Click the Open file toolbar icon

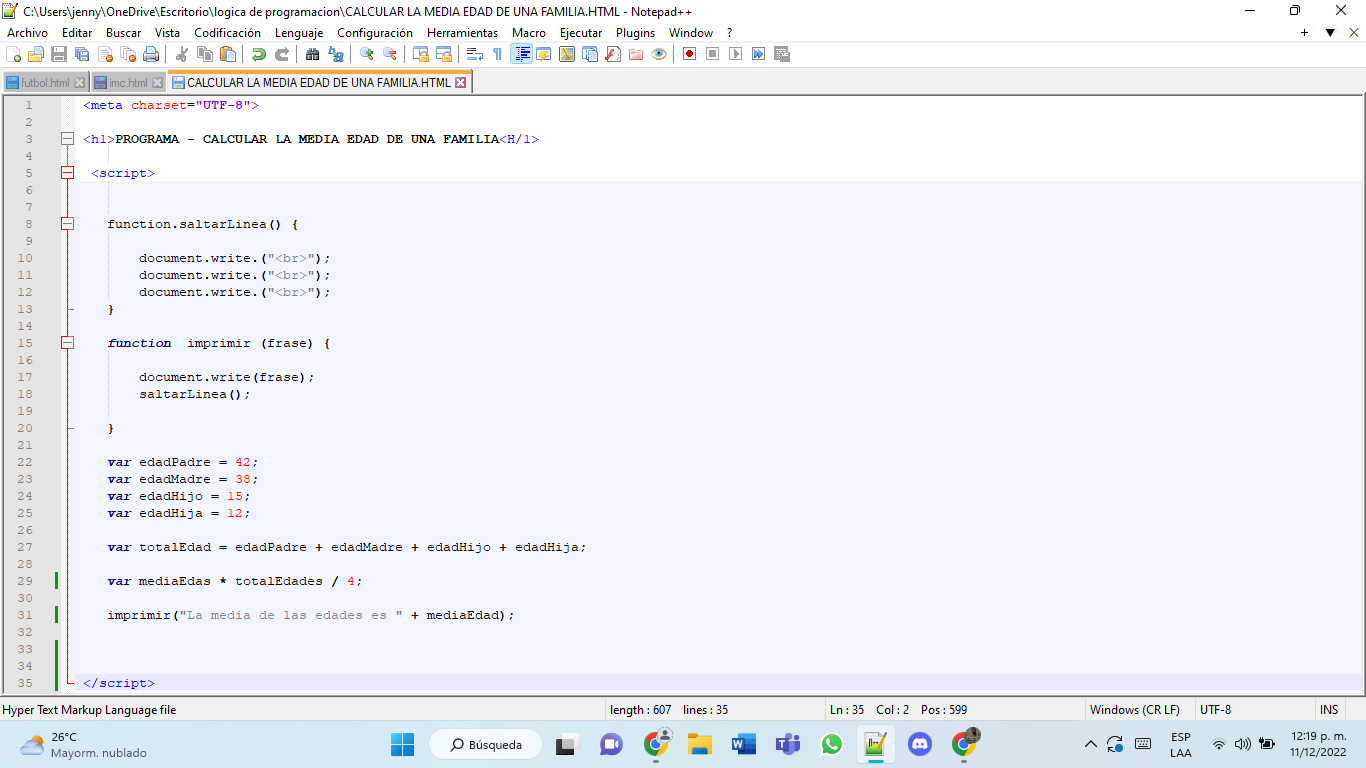36,54
